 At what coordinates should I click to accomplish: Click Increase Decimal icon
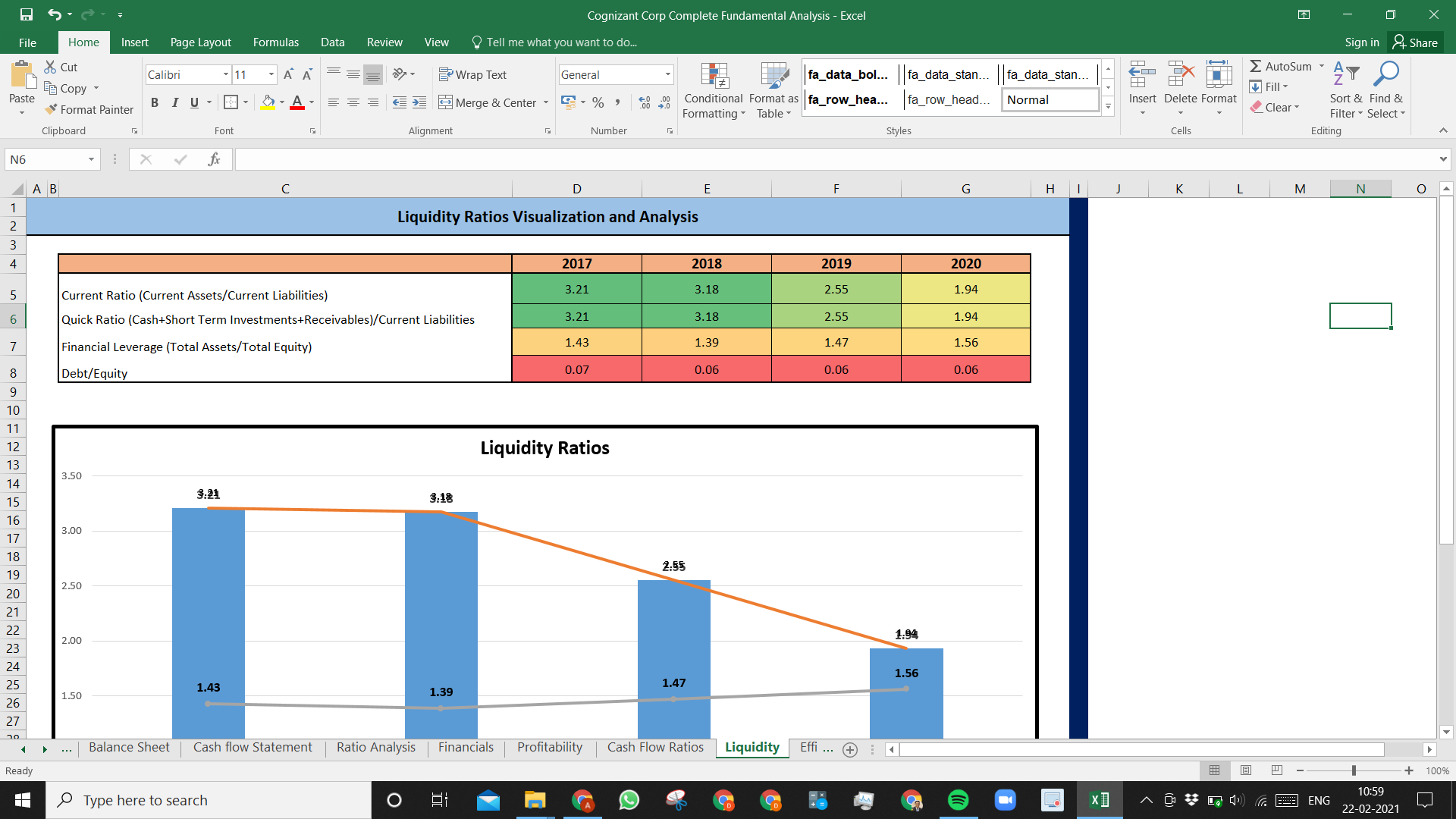[x=645, y=102]
